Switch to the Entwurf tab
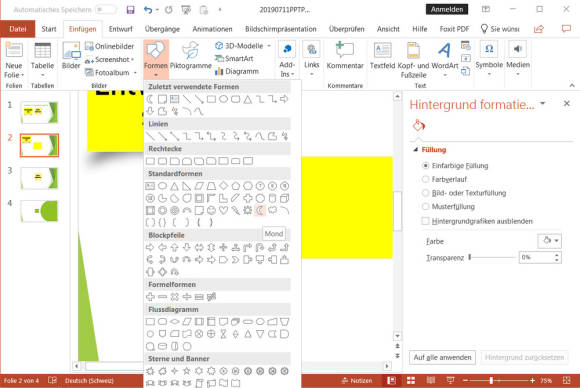580x388 pixels. click(120, 29)
